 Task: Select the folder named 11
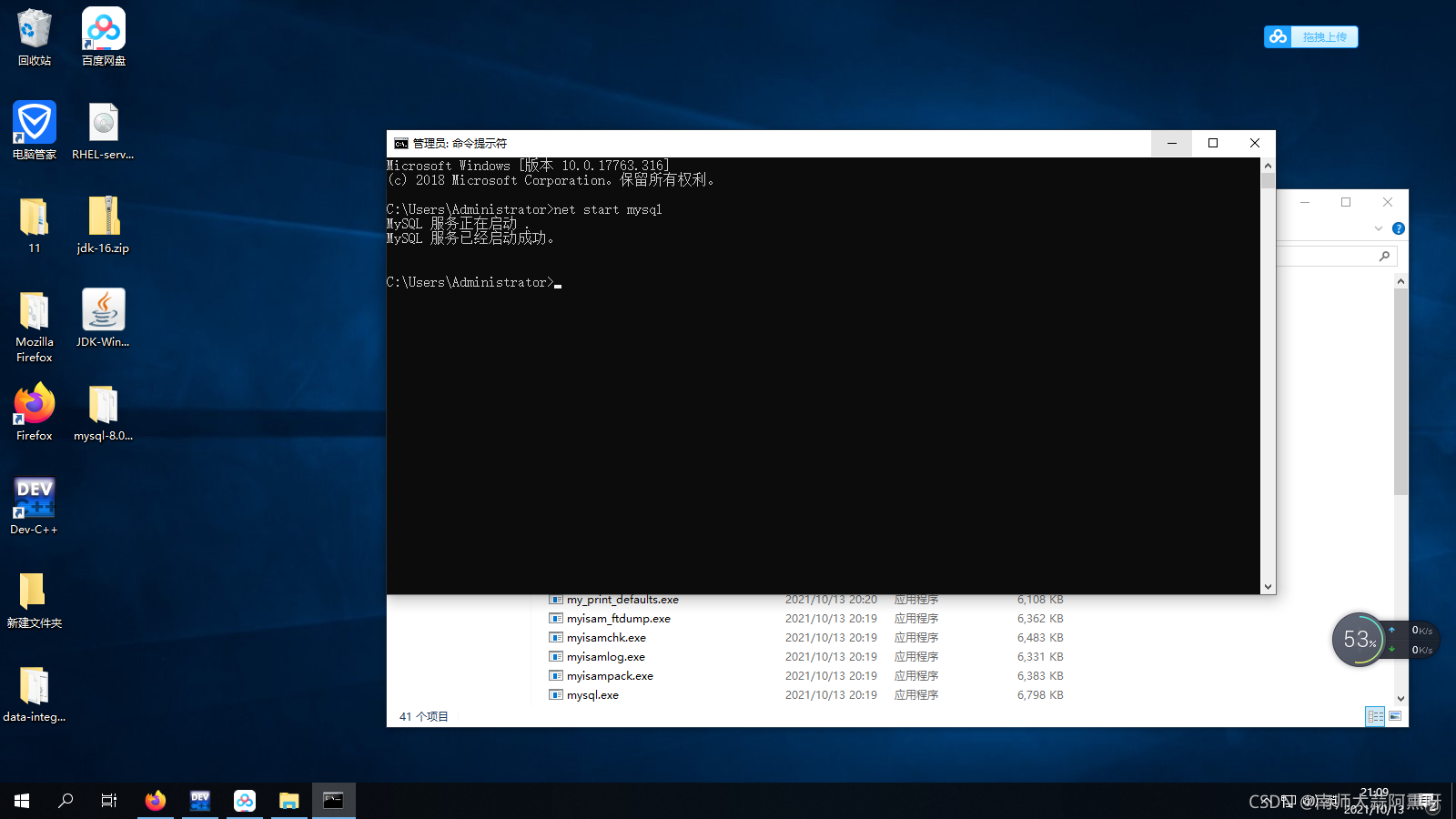(x=35, y=225)
